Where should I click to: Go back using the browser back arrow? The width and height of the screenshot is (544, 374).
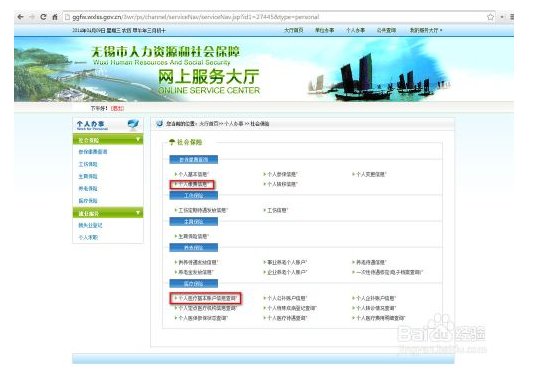20,17
